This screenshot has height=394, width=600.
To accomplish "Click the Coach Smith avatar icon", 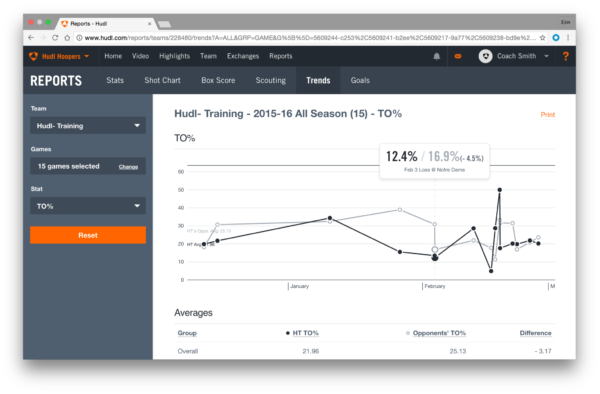I will [485, 56].
